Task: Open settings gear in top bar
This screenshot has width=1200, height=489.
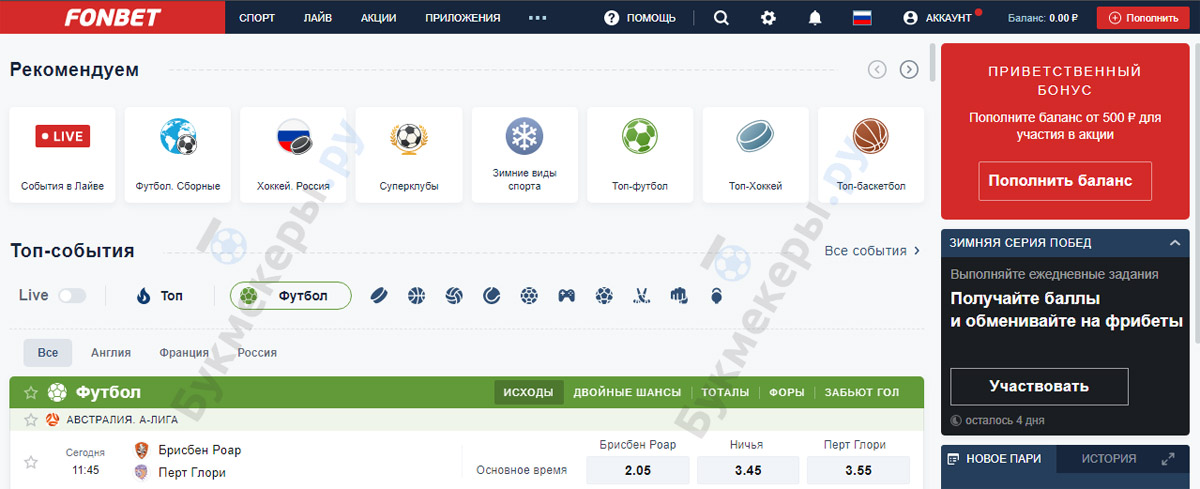Action: coord(768,18)
